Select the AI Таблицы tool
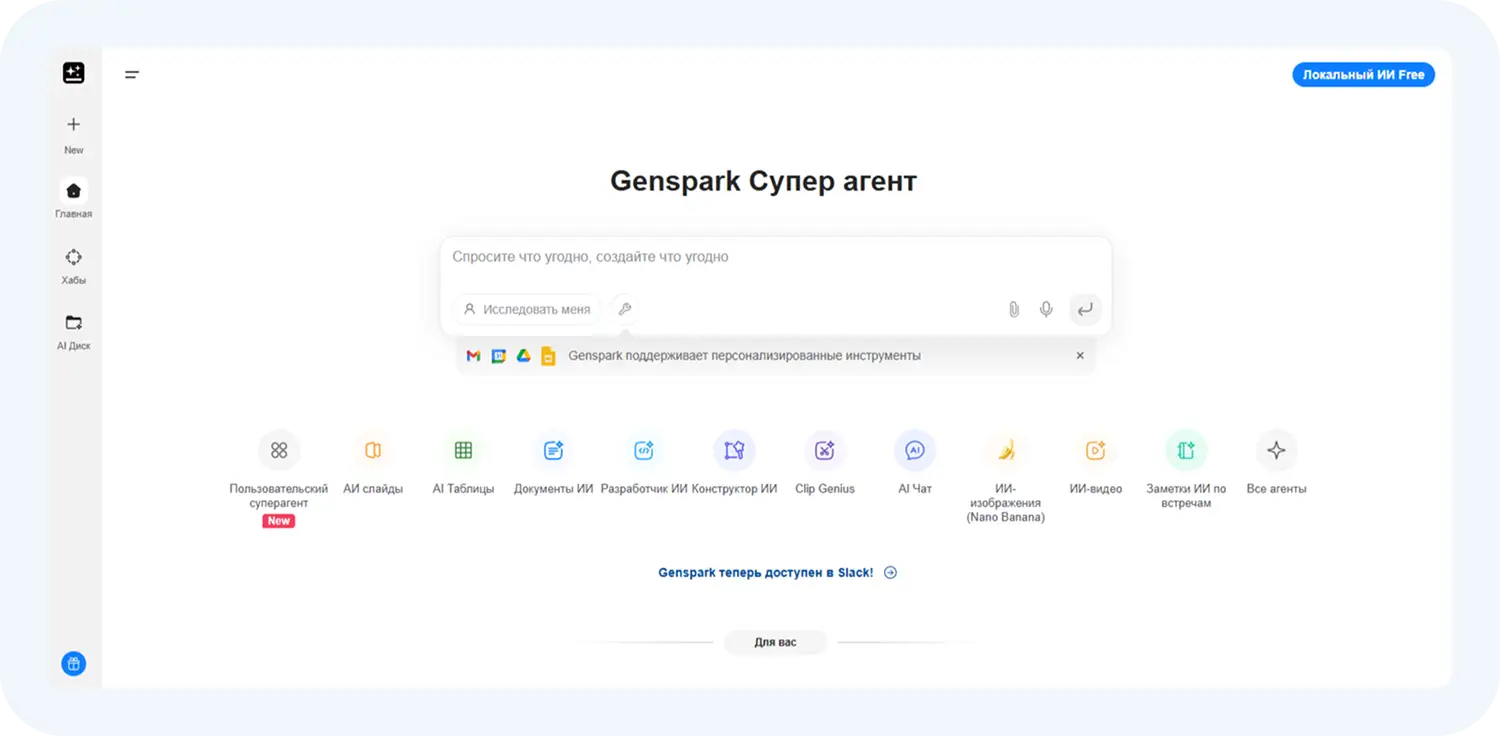Screen dimensions: 1500x736 tap(463, 450)
